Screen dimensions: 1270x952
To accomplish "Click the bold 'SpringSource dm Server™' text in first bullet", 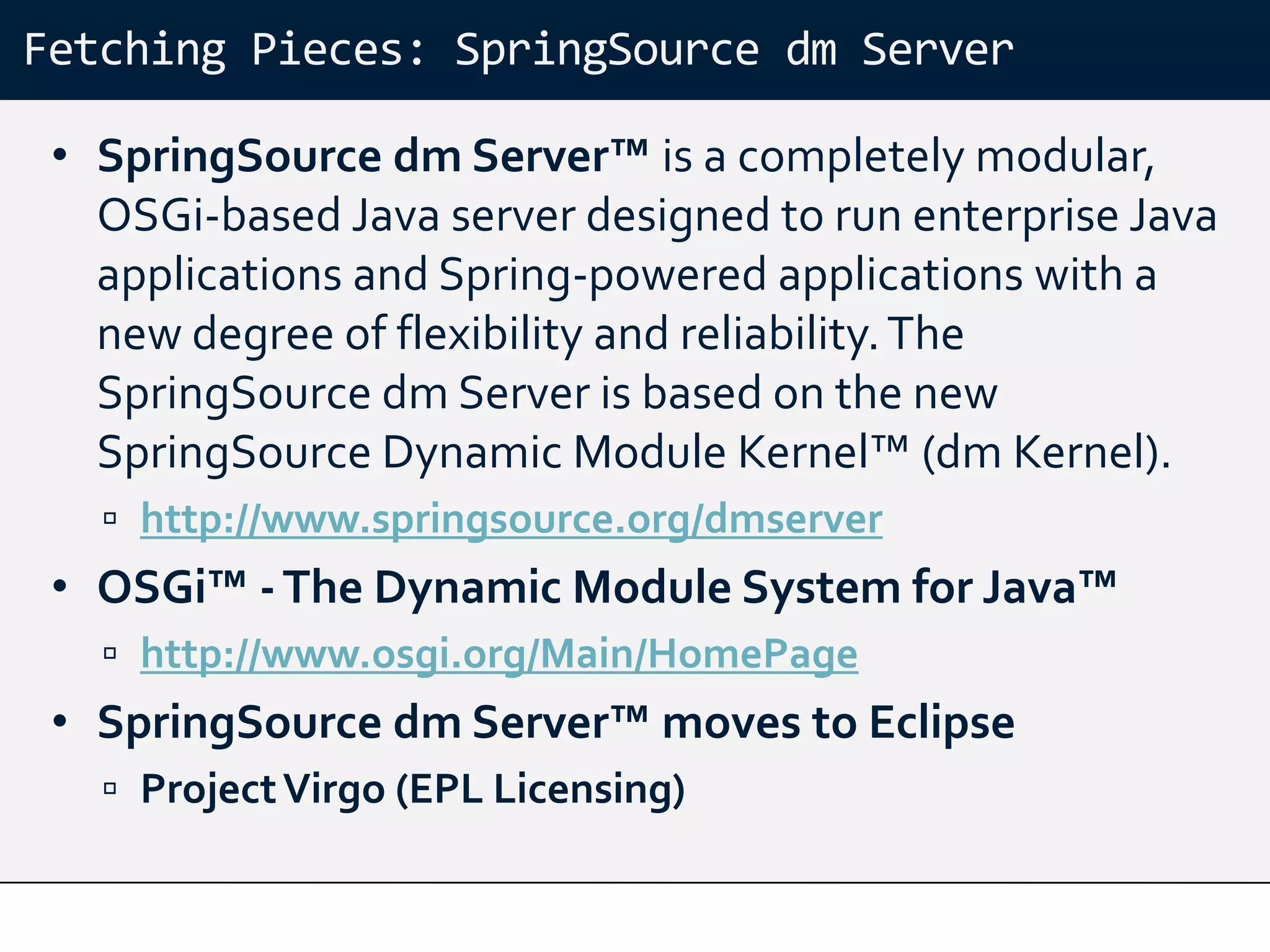I will click(x=373, y=157).
